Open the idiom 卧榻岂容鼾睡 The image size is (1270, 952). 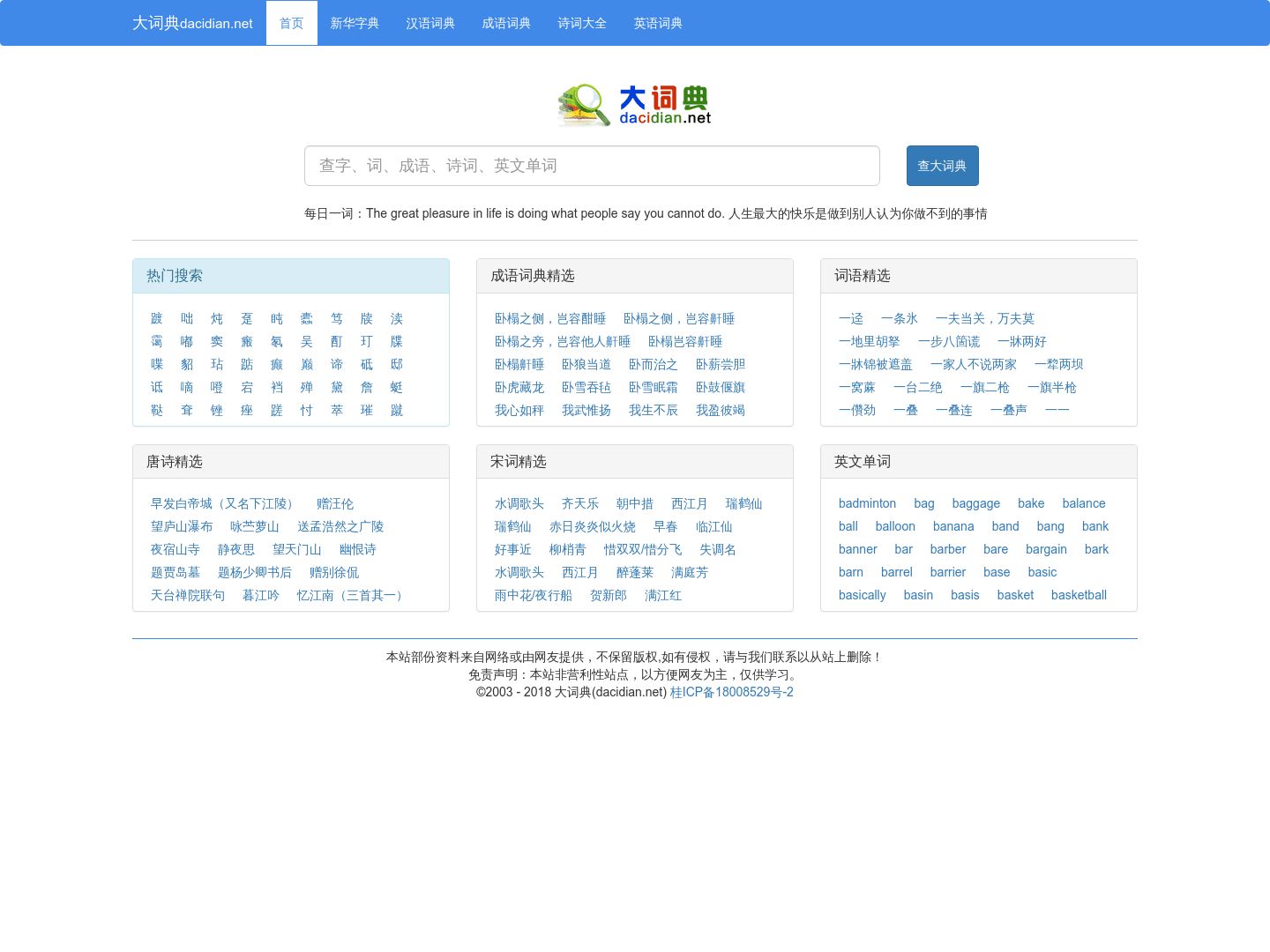pos(685,341)
